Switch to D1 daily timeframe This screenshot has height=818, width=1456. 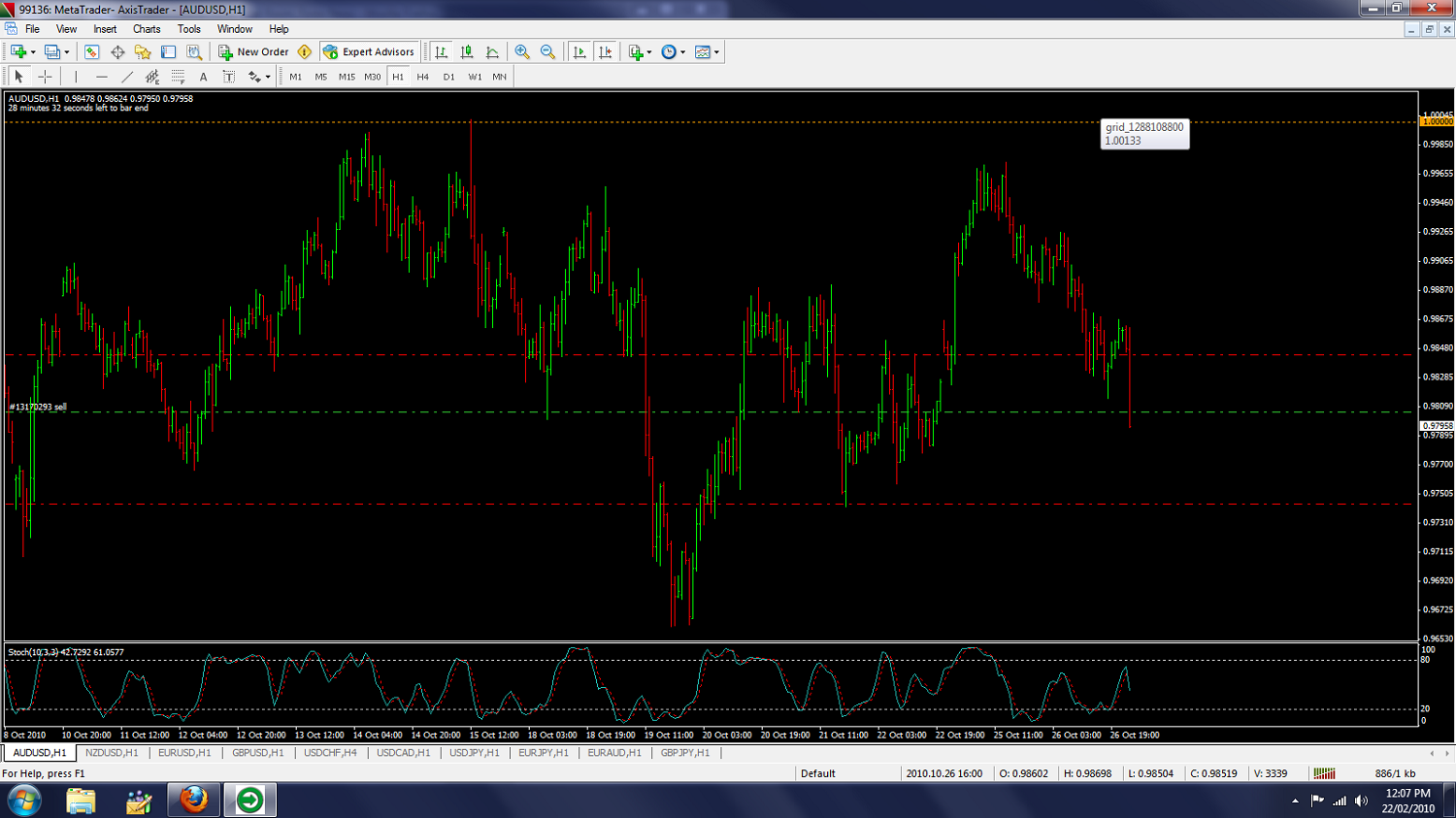(448, 77)
